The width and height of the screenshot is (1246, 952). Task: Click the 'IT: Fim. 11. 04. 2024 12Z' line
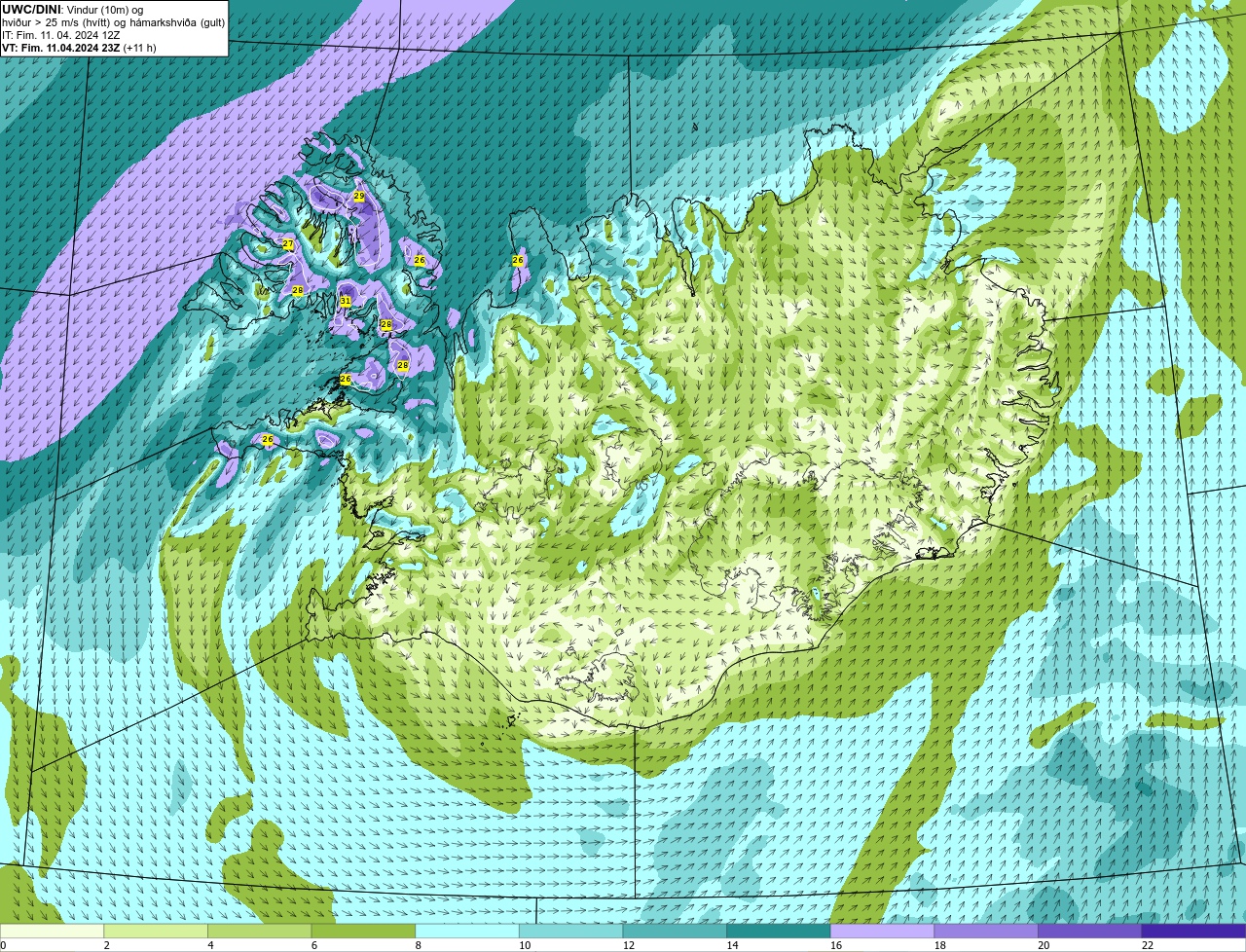click(60, 35)
